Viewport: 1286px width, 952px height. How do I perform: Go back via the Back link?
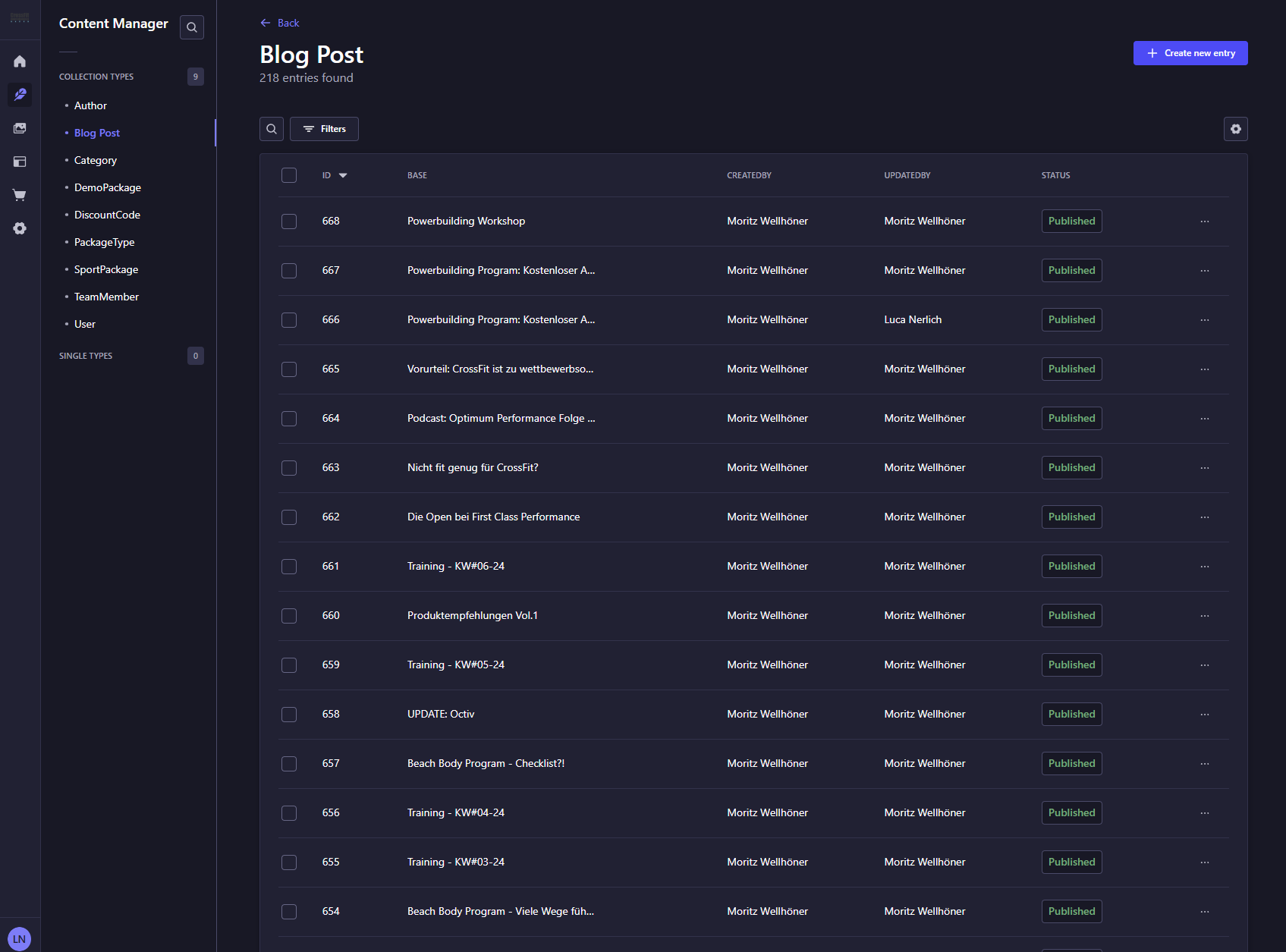(x=280, y=23)
